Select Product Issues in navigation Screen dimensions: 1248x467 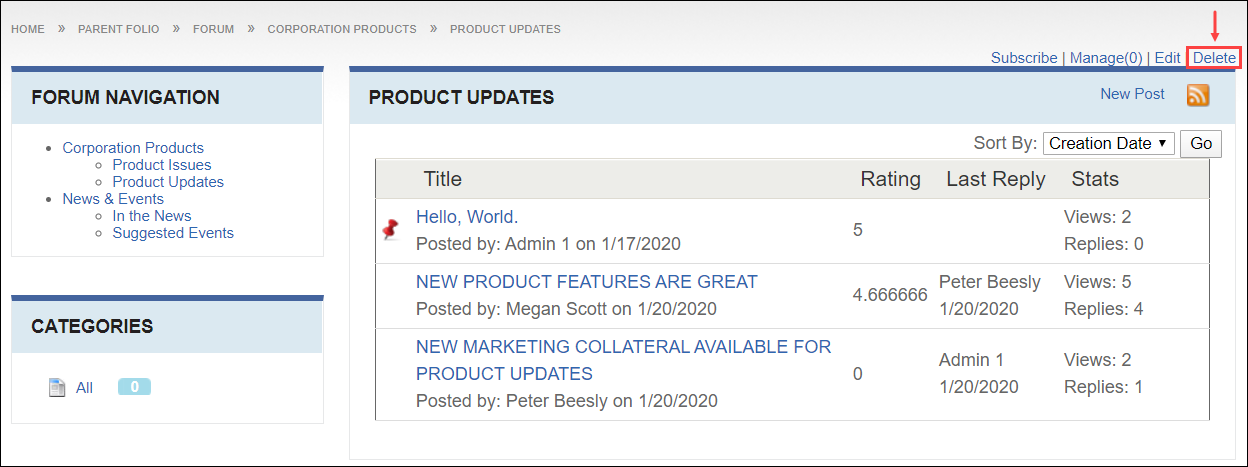(162, 165)
